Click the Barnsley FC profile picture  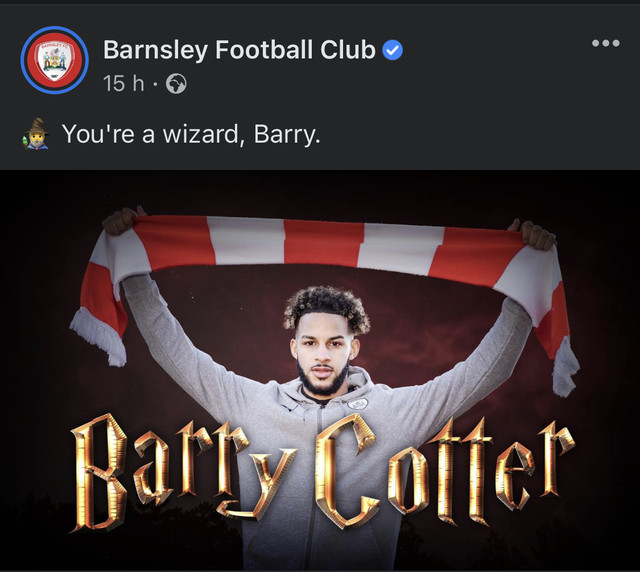(x=55, y=60)
